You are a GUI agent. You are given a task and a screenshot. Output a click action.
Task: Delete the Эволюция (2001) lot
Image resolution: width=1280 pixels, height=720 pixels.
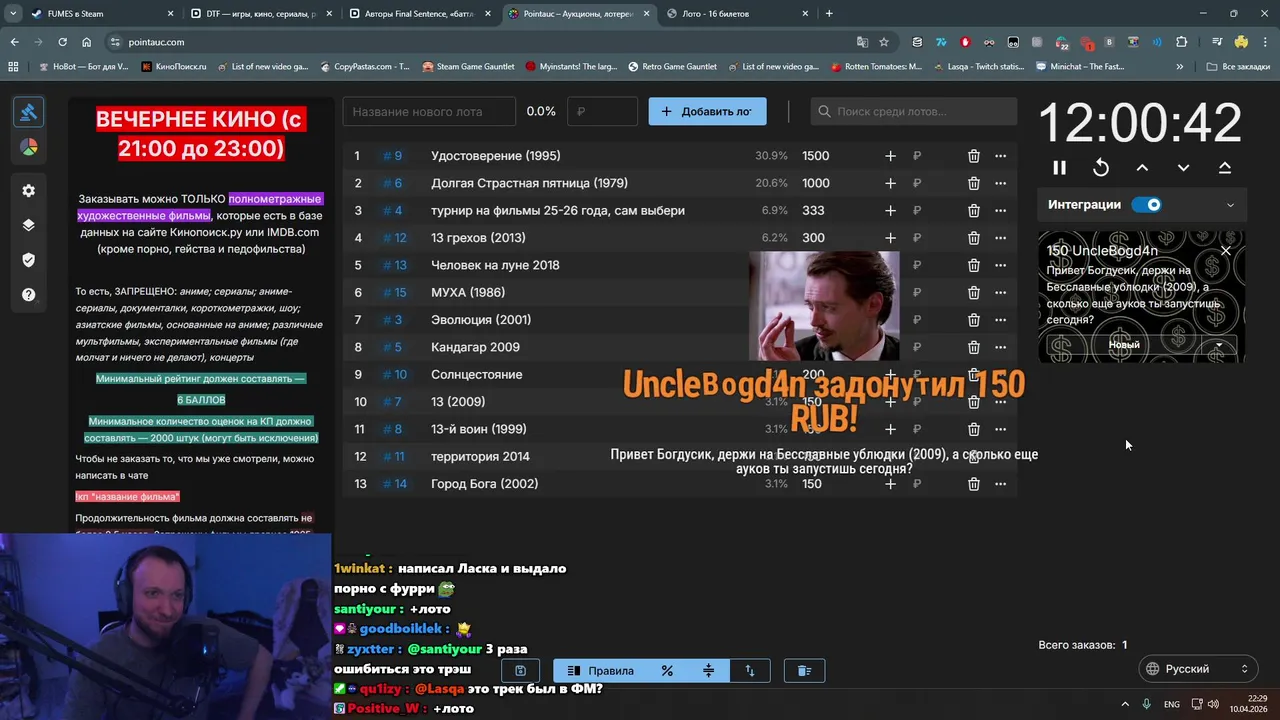coord(973,320)
